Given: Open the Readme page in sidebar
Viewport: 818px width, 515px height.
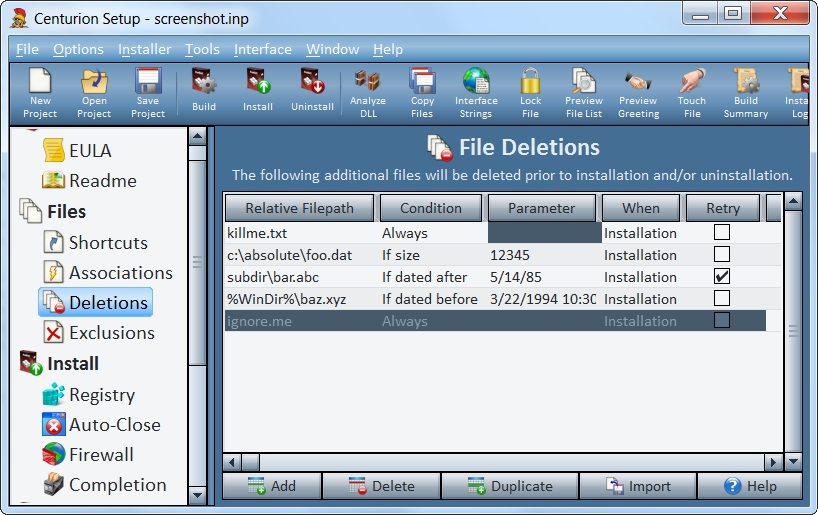Looking at the screenshot, I should pyautogui.click(x=89, y=181).
